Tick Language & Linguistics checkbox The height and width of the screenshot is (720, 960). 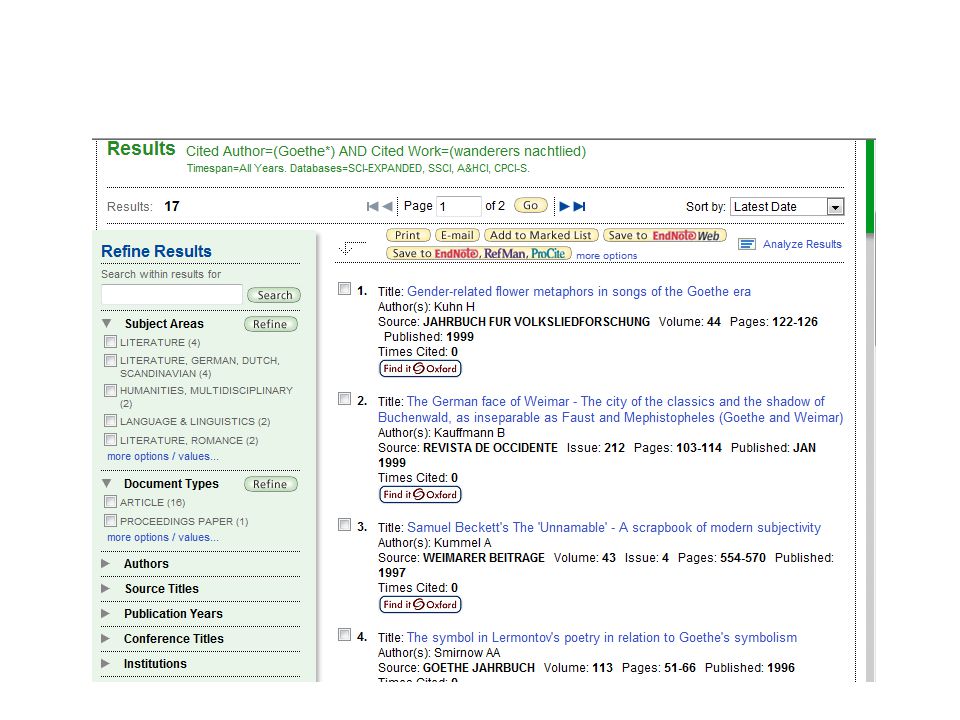coord(110,421)
